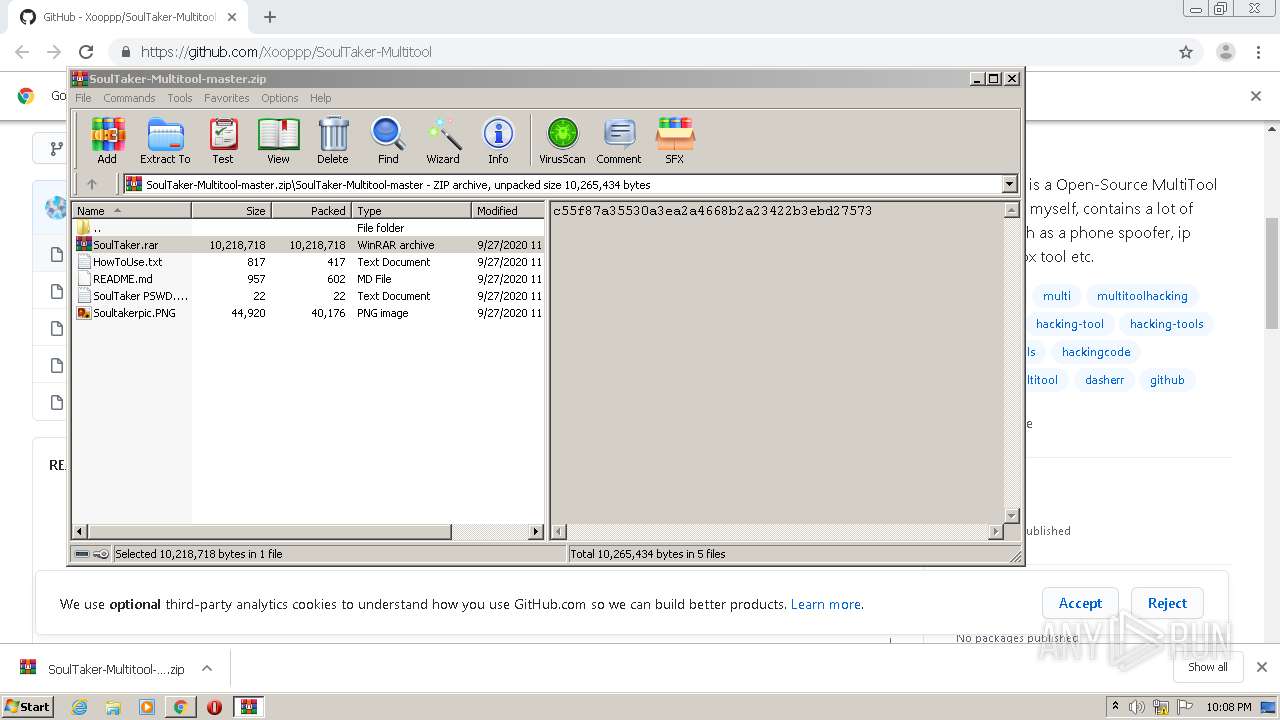Open the Favorites menu
This screenshot has height=720, width=1280.
click(x=227, y=98)
